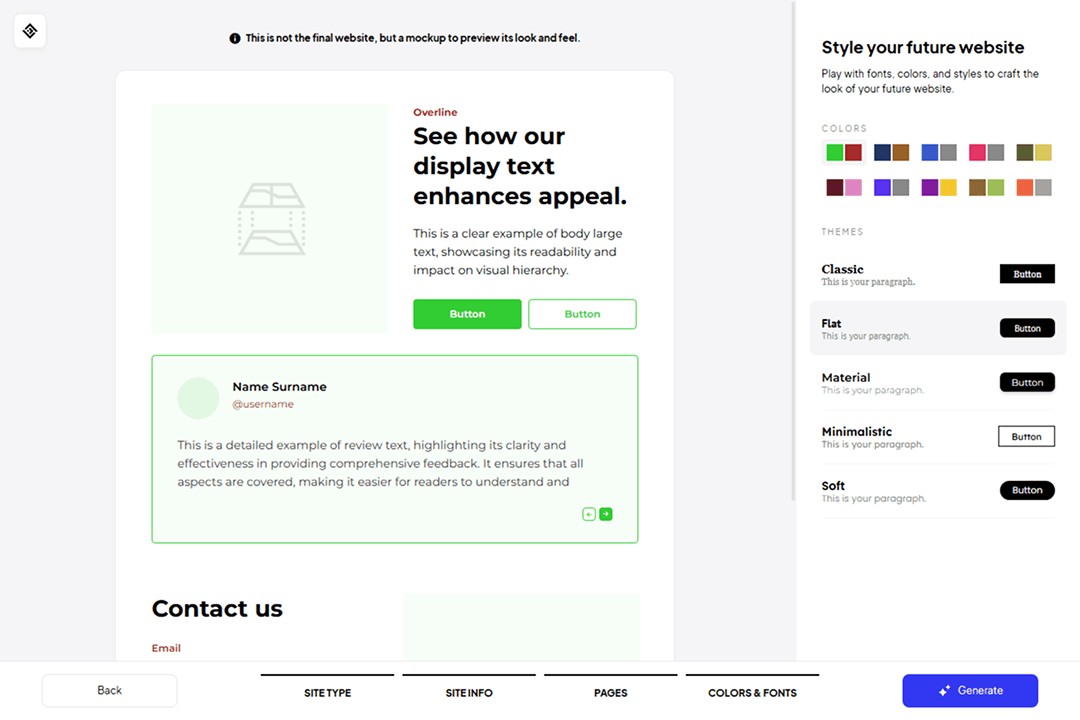Click the Generate button
Screen dimensions: 1080x720
(x=970, y=690)
